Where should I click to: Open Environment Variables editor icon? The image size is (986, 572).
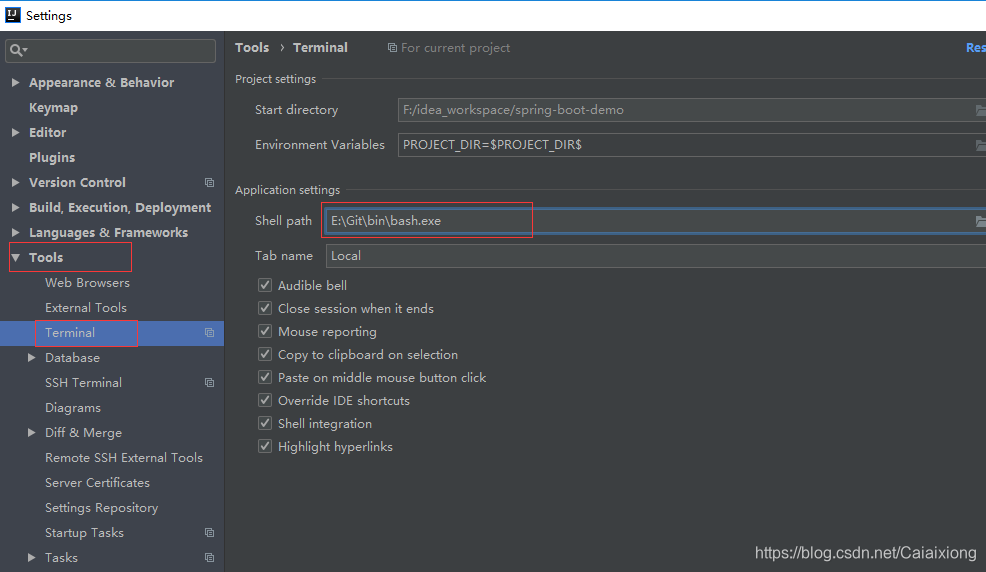point(980,145)
